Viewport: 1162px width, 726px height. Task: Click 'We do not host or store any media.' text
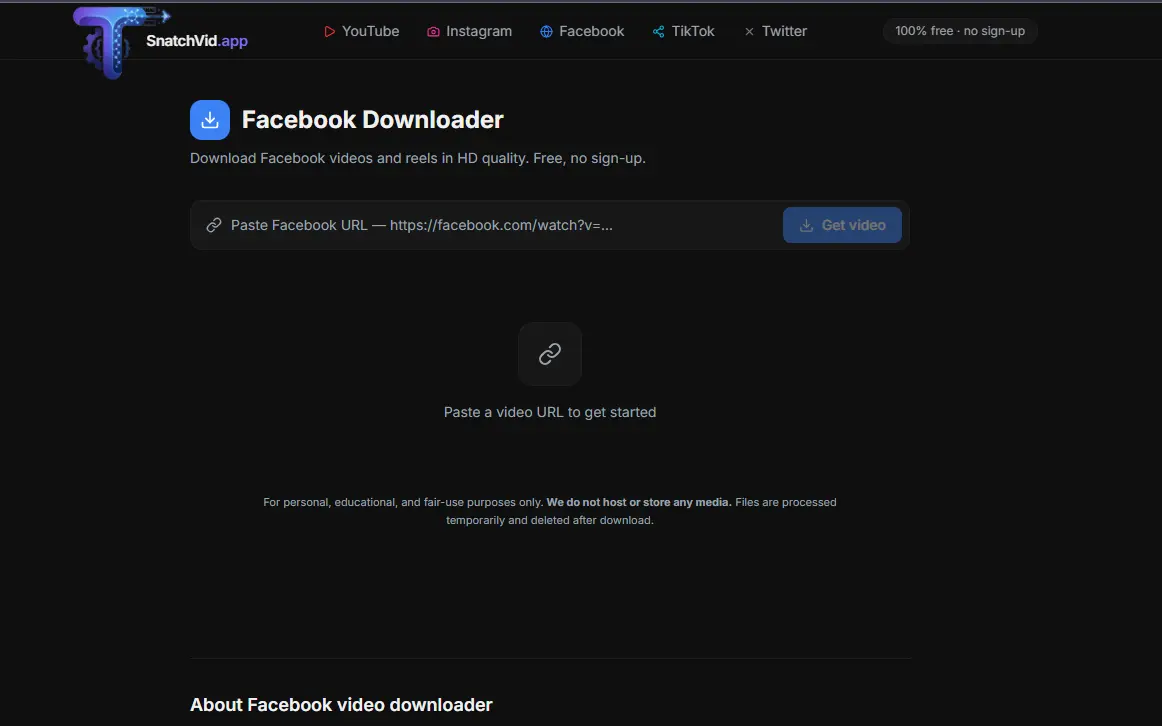click(639, 502)
